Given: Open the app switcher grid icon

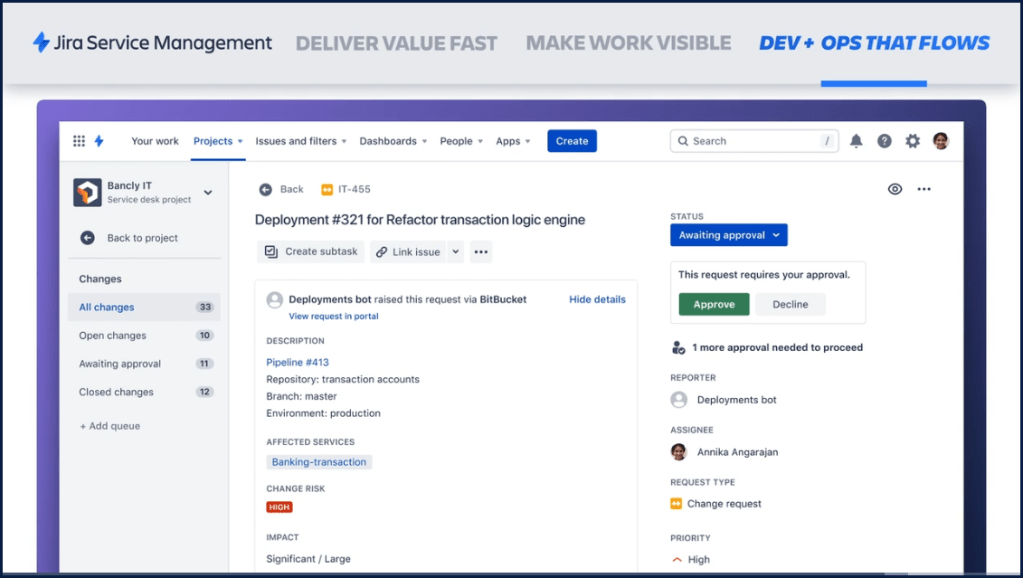Looking at the screenshot, I should point(79,141).
